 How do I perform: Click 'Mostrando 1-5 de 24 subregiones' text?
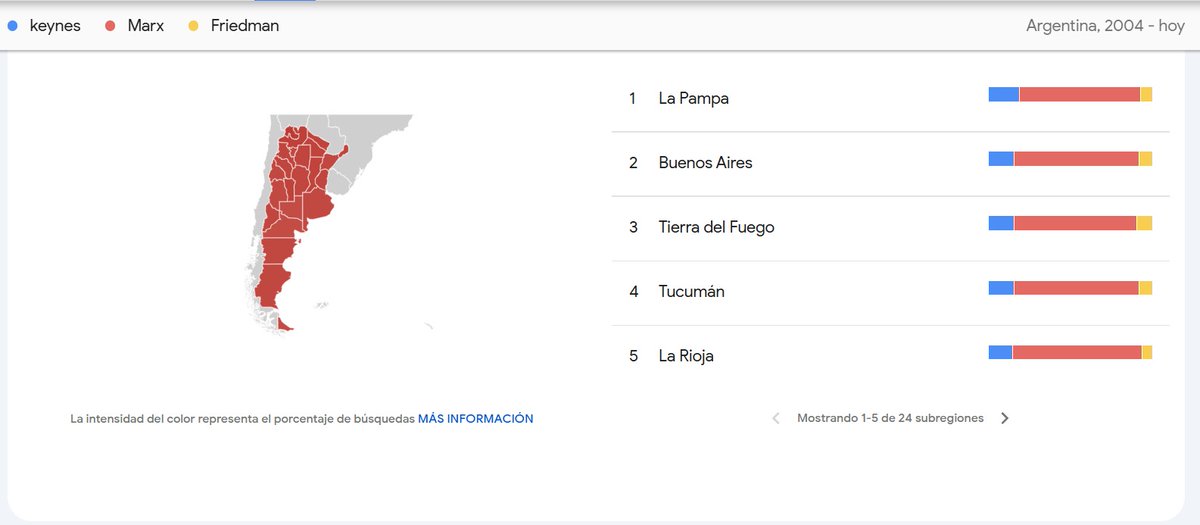pos(890,418)
